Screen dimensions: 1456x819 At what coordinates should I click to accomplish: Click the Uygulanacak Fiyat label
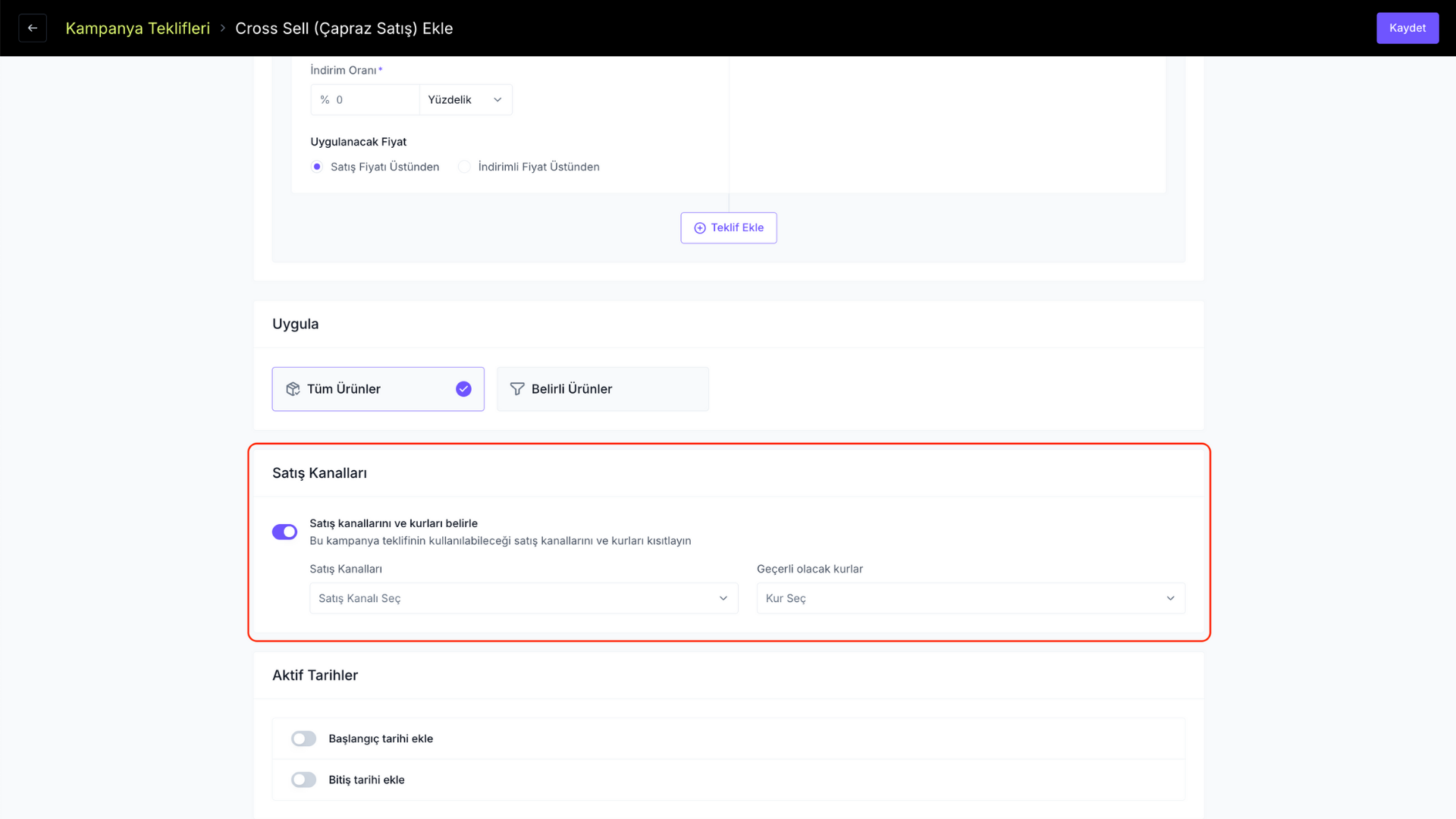click(358, 142)
